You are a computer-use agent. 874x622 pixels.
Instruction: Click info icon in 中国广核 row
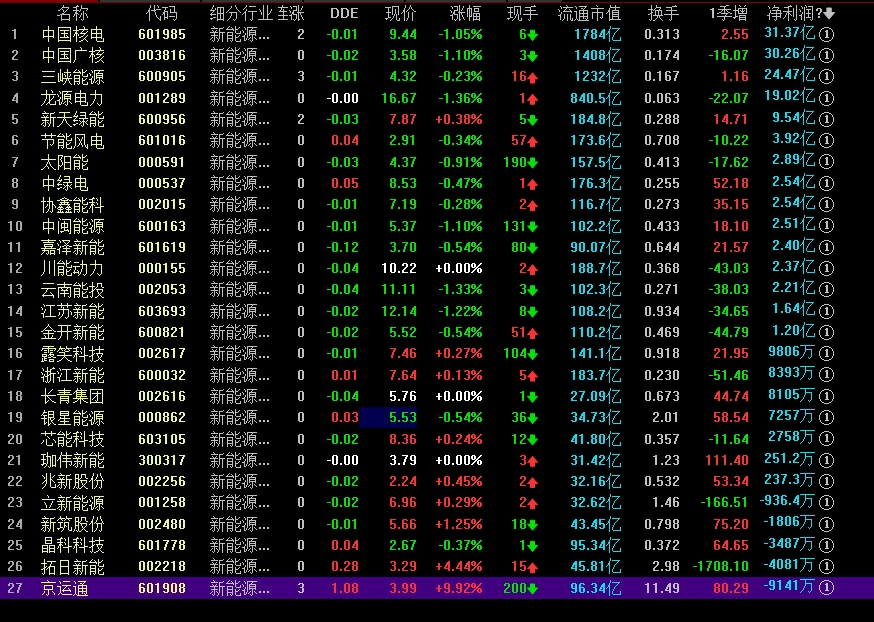pos(827,56)
